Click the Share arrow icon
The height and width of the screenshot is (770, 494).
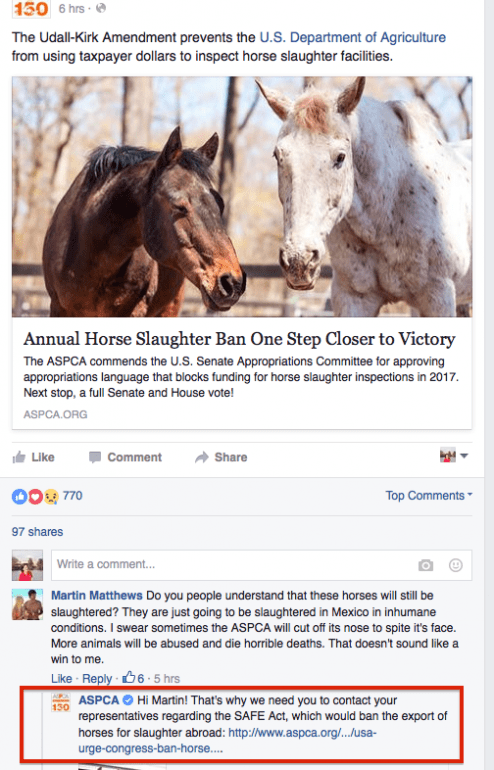coord(201,457)
